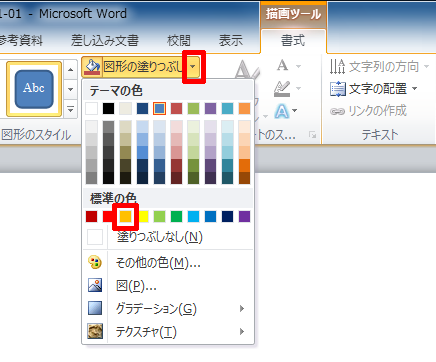Choose purple theme color swatch
Viewport: 436px width, 362px height.
click(211, 108)
